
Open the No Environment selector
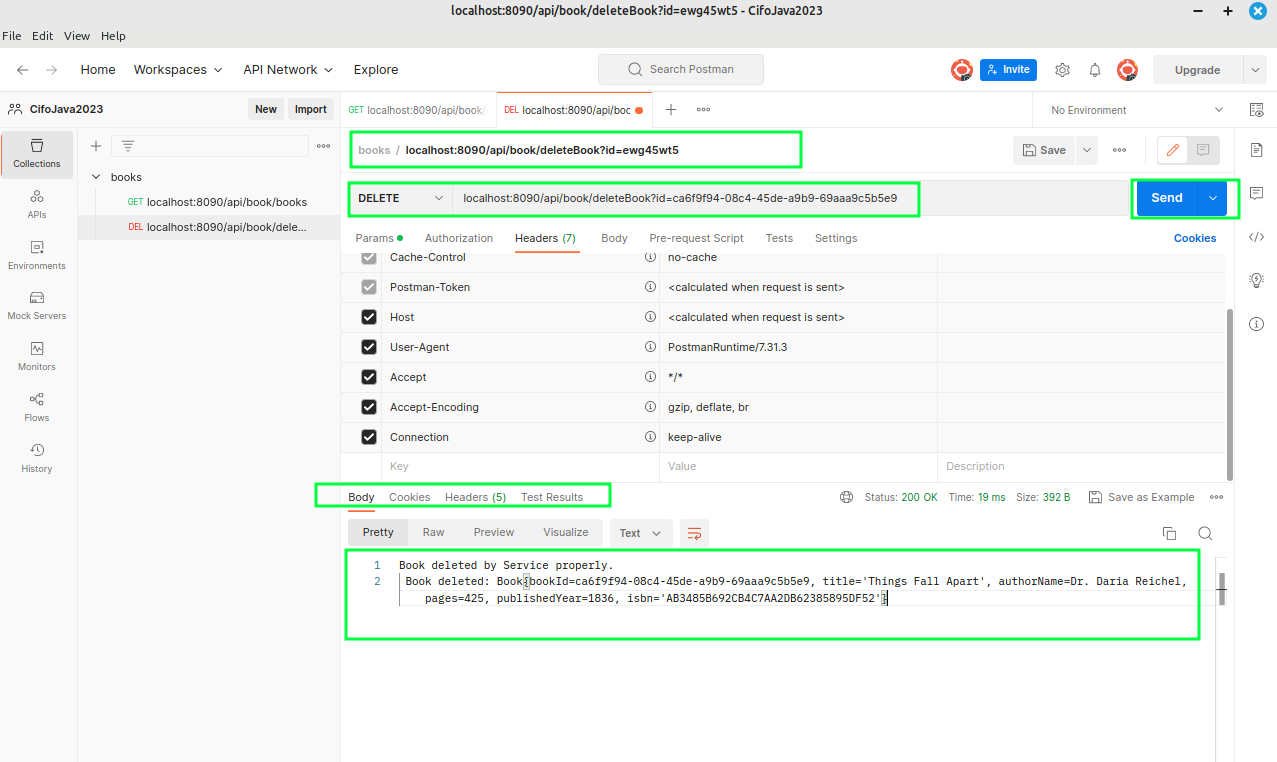point(1136,110)
